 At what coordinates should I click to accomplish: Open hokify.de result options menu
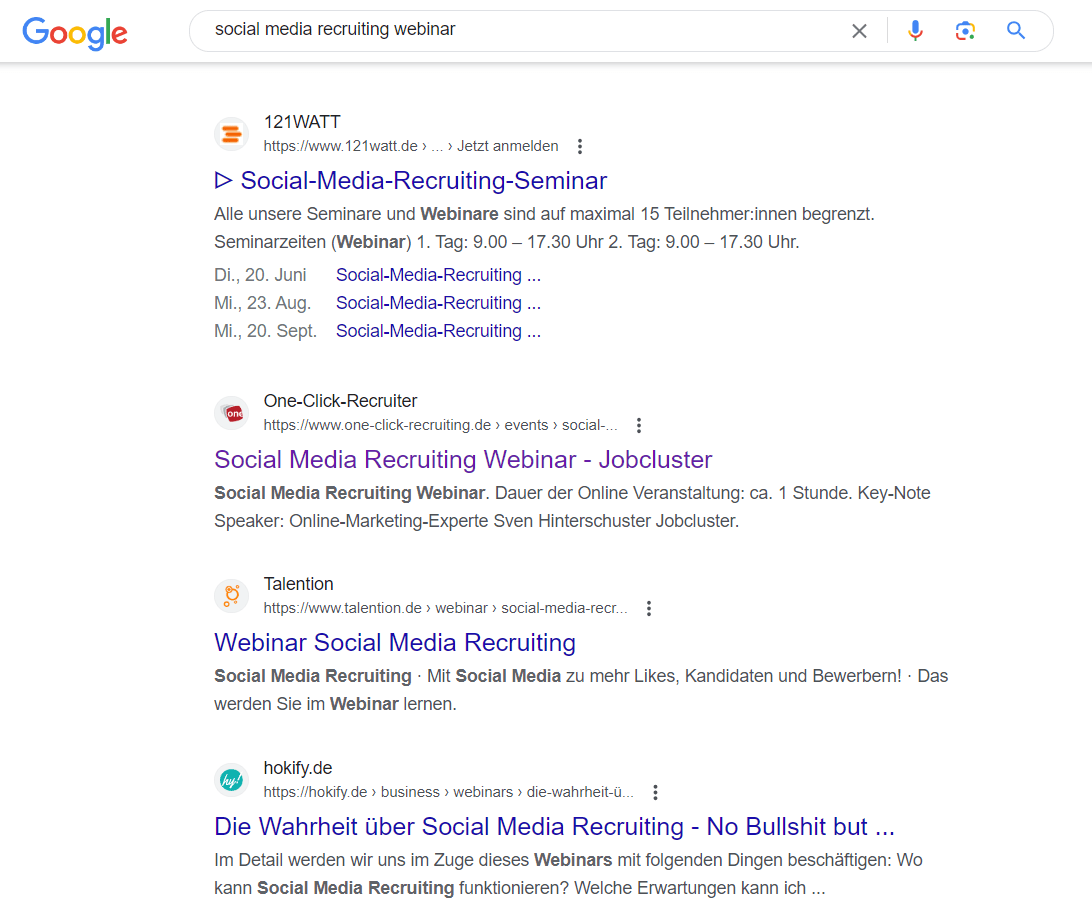655,791
